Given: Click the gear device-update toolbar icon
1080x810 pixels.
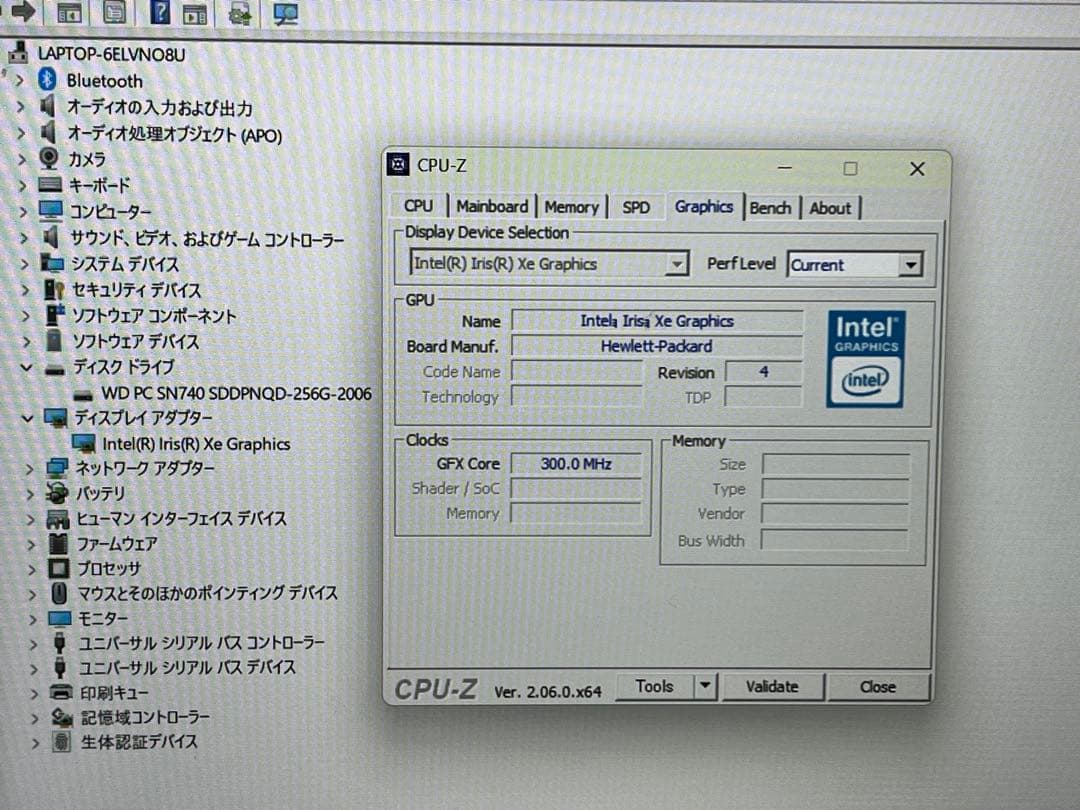Looking at the screenshot, I should (x=239, y=13).
